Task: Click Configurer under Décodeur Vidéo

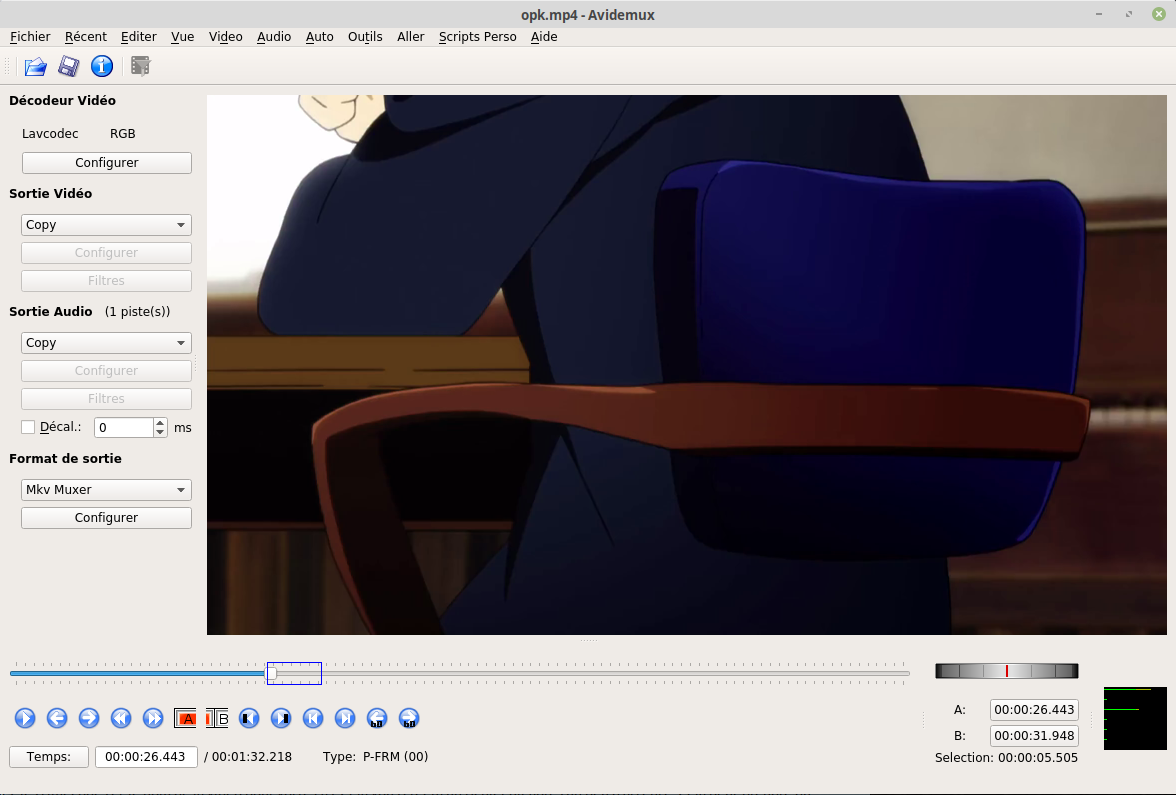Action: coord(106,163)
